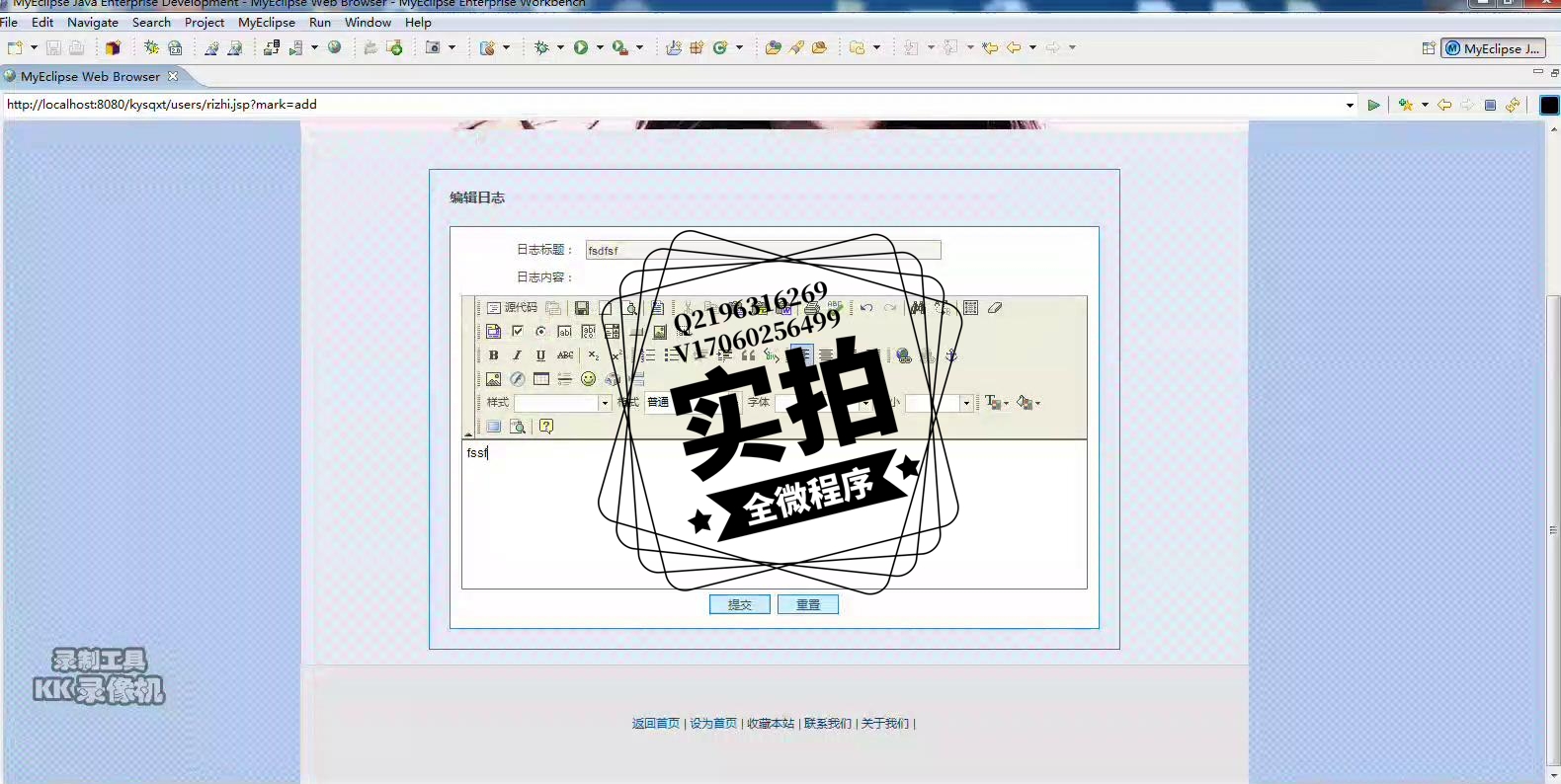This screenshot has width=1561, height=784.
Task: Open the font size dropdown arrow
Action: point(966,403)
